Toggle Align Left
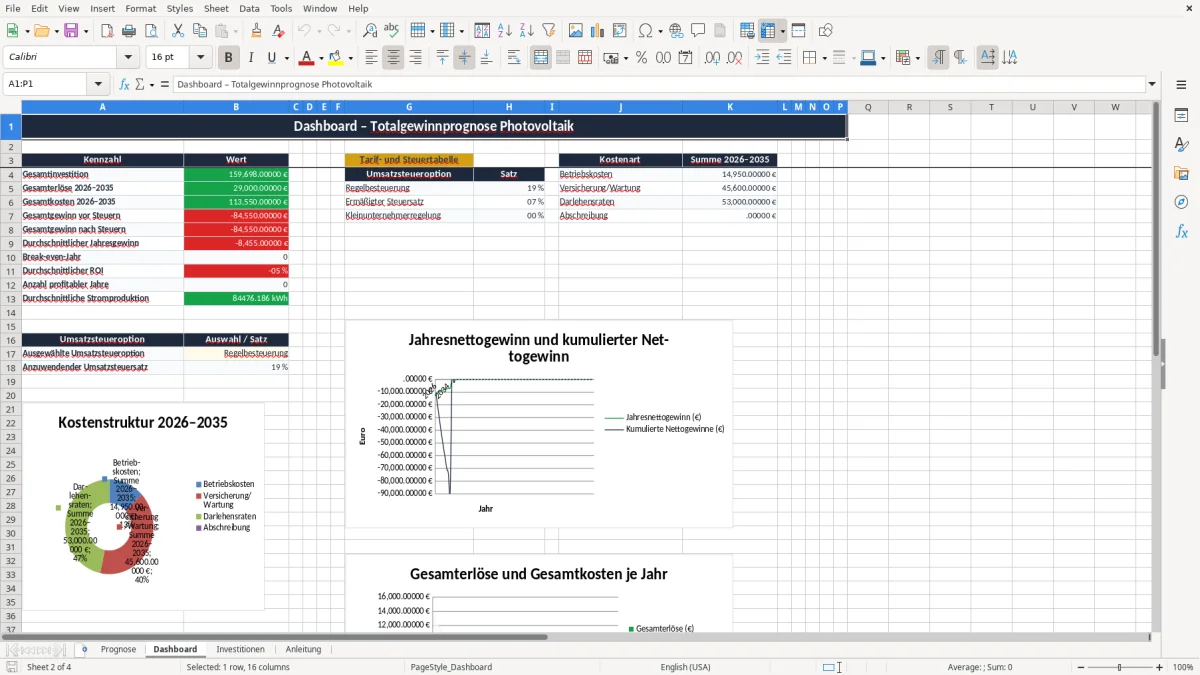This screenshot has width=1200, height=675. (371, 58)
